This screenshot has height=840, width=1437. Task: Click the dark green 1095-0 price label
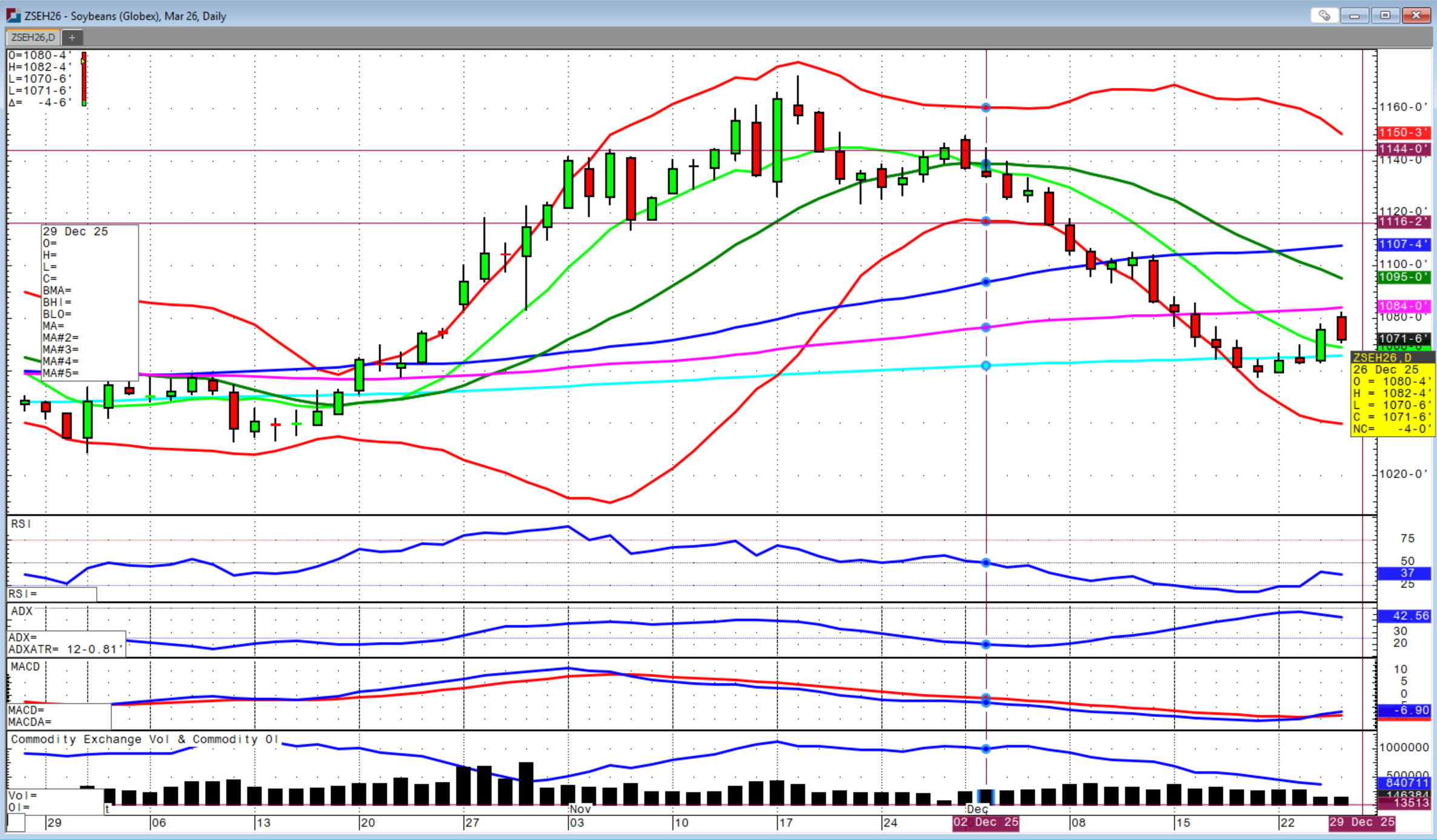pyautogui.click(x=1404, y=277)
